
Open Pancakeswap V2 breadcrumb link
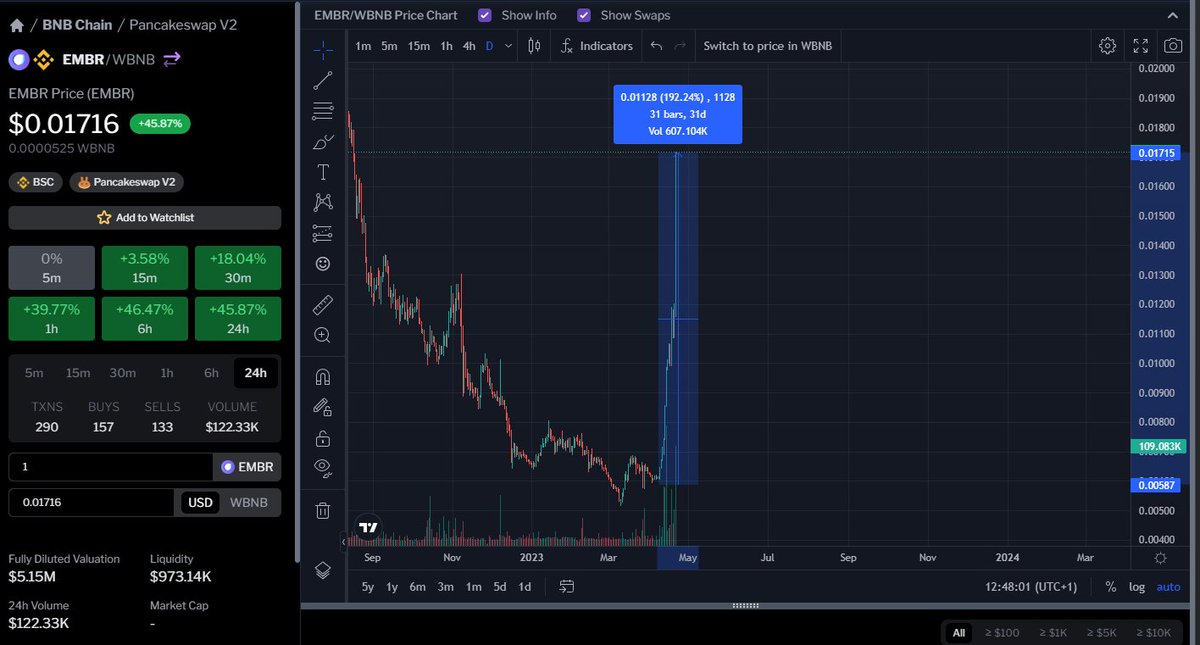[184, 25]
